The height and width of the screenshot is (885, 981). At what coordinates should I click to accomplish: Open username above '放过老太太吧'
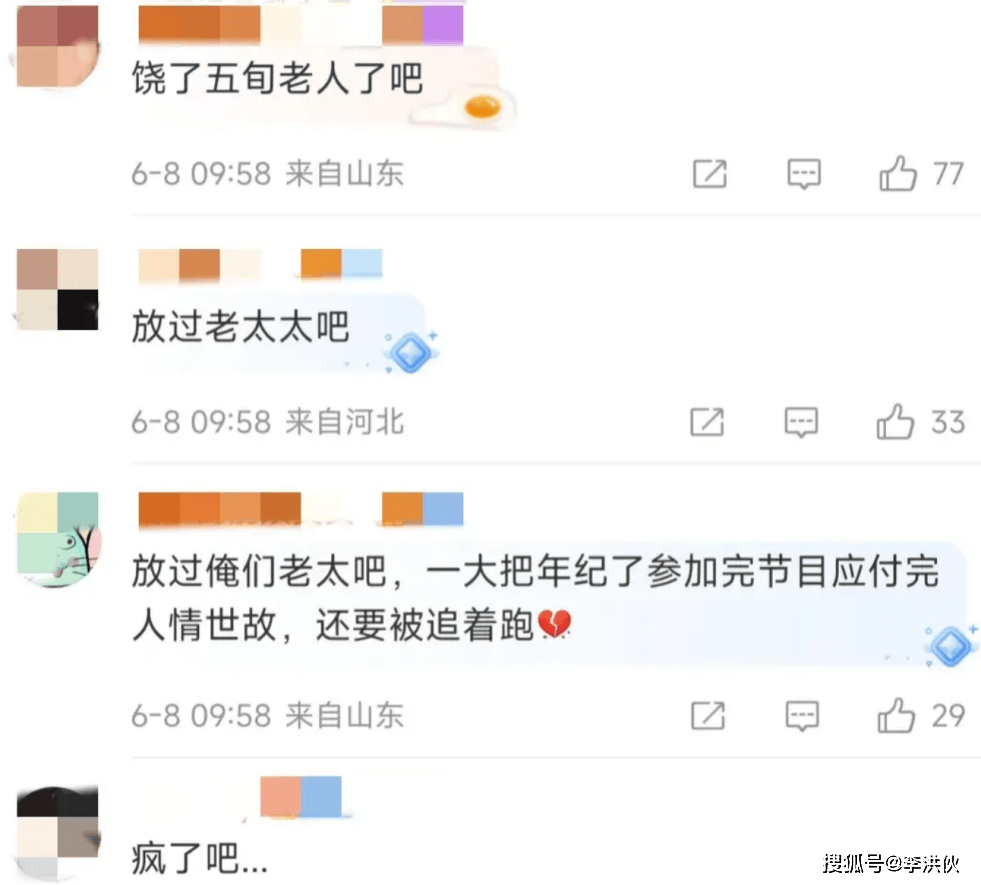[260, 263]
